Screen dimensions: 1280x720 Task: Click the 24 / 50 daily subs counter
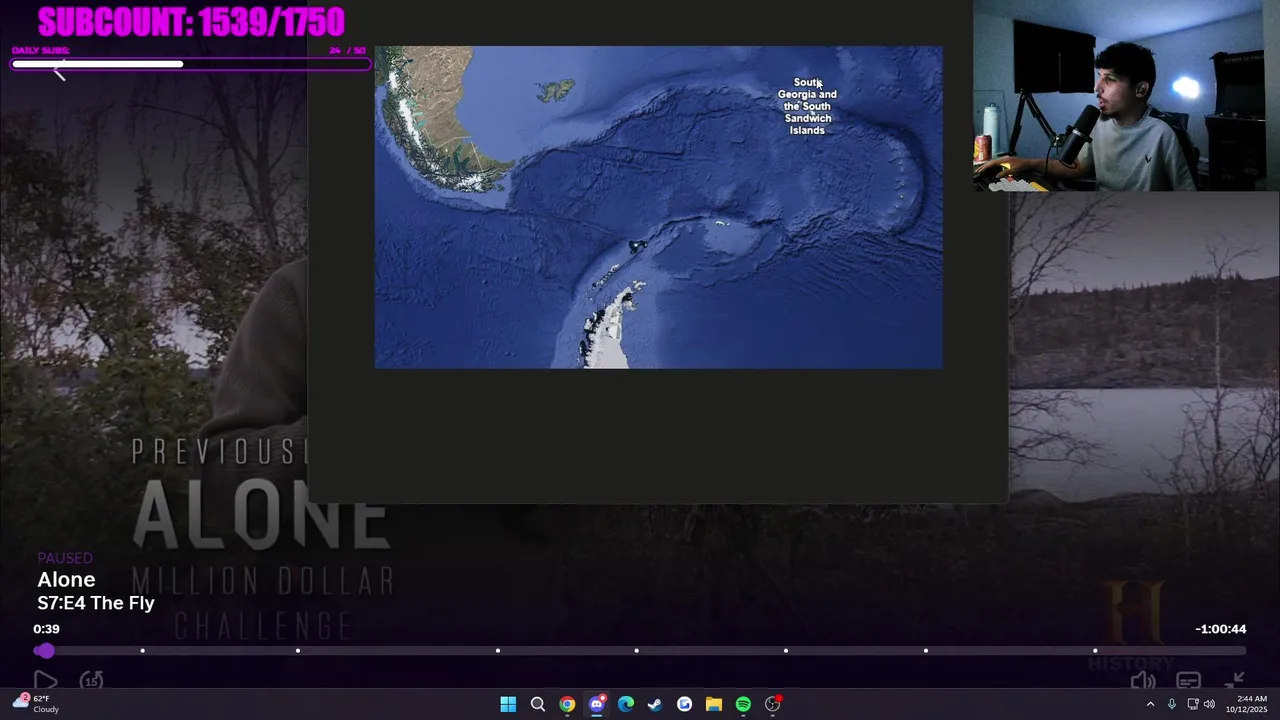click(x=347, y=50)
